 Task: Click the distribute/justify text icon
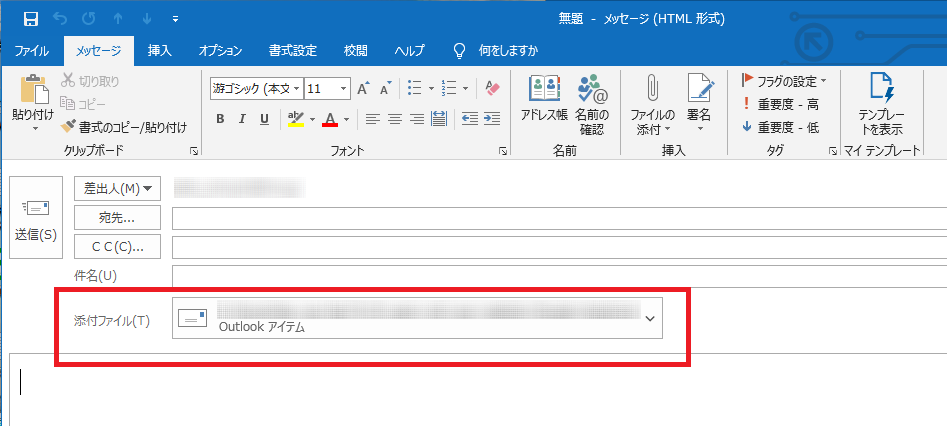point(438,119)
